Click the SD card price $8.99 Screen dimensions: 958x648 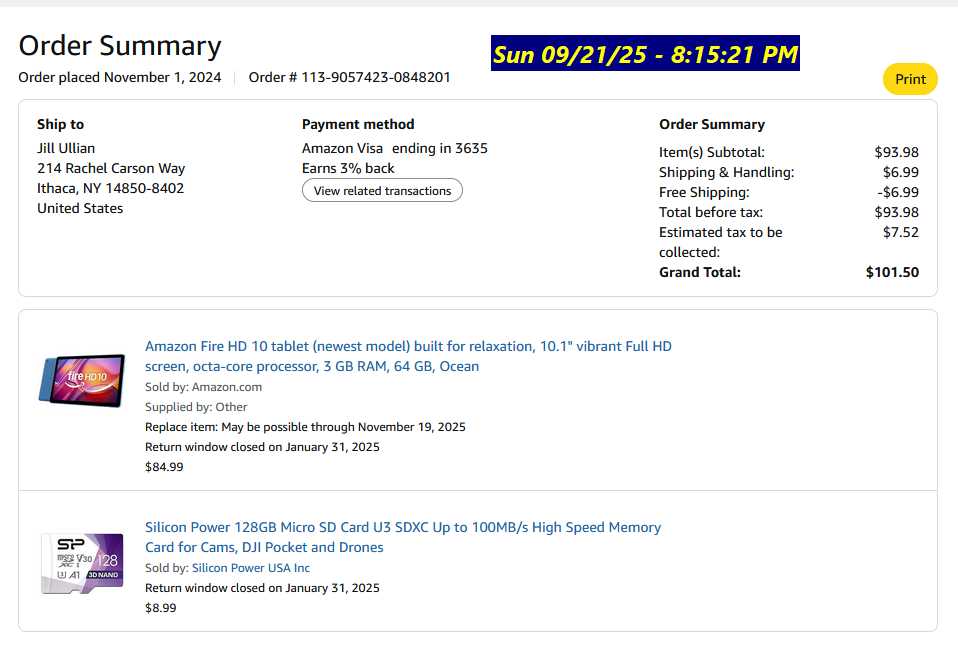click(x=160, y=607)
